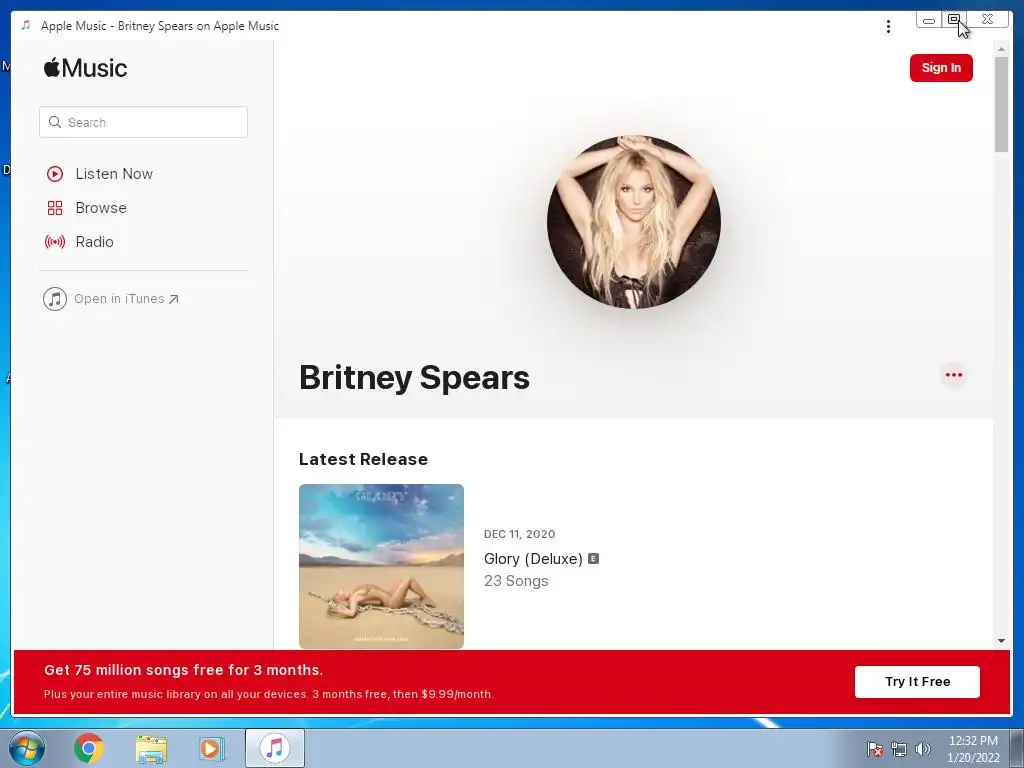Click the 23 Songs text
This screenshot has width=1024, height=768.
(516, 581)
